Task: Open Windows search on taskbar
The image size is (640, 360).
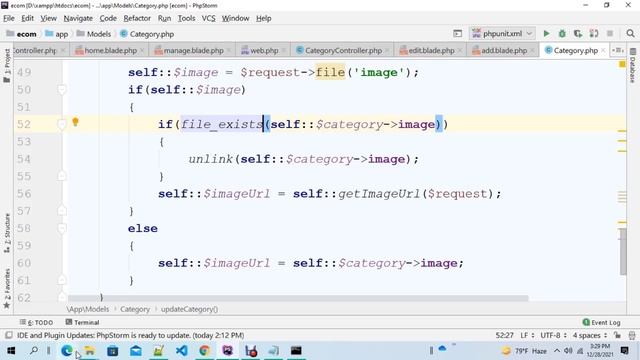Action: (x=34, y=351)
